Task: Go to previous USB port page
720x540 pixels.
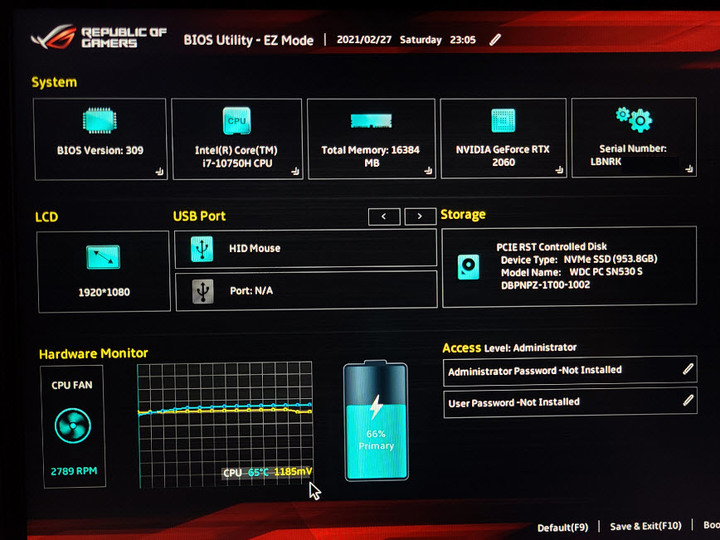Action: (x=384, y=216)
